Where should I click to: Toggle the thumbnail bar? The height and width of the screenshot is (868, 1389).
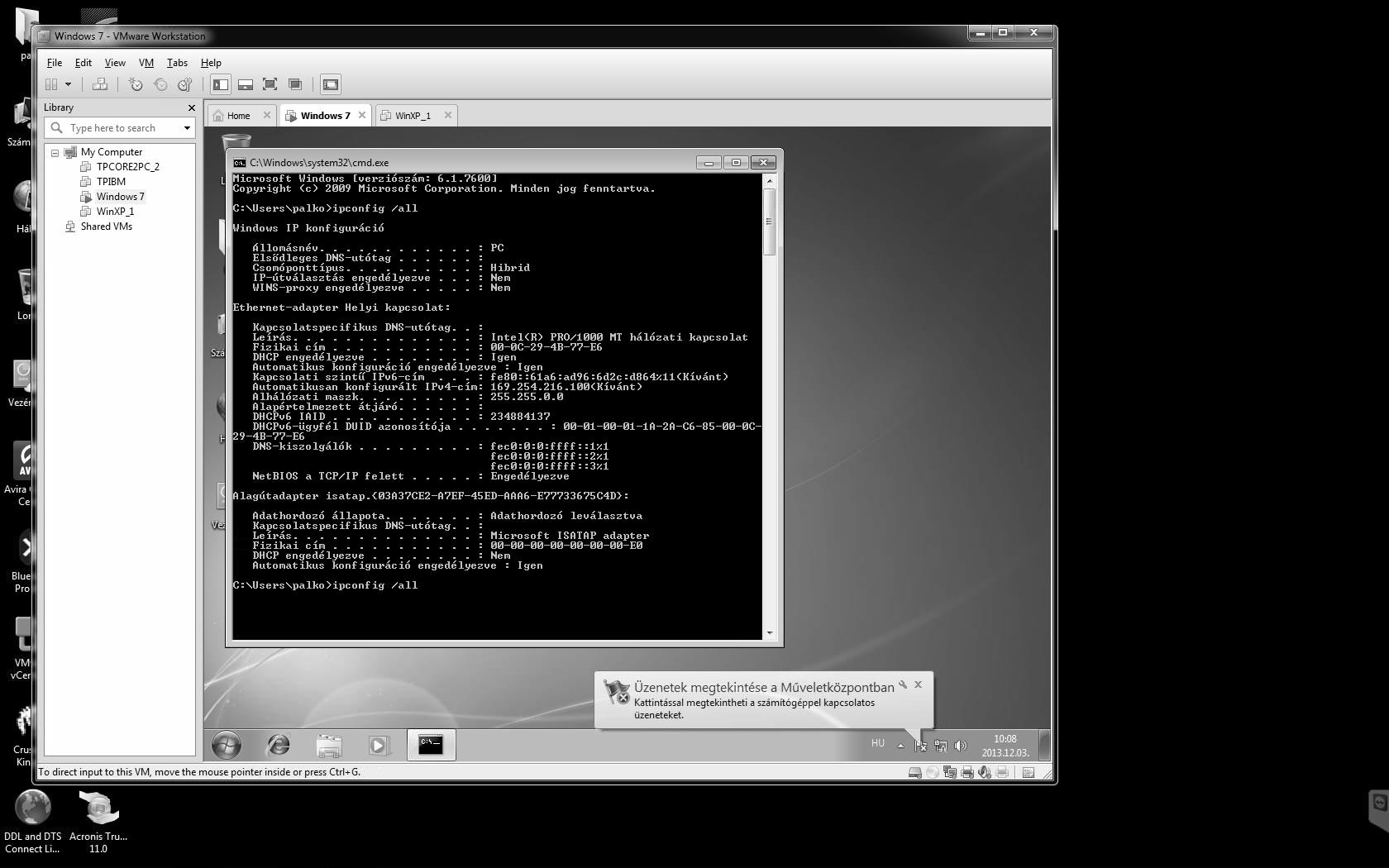pyautogui.click(x=246, y=84)
